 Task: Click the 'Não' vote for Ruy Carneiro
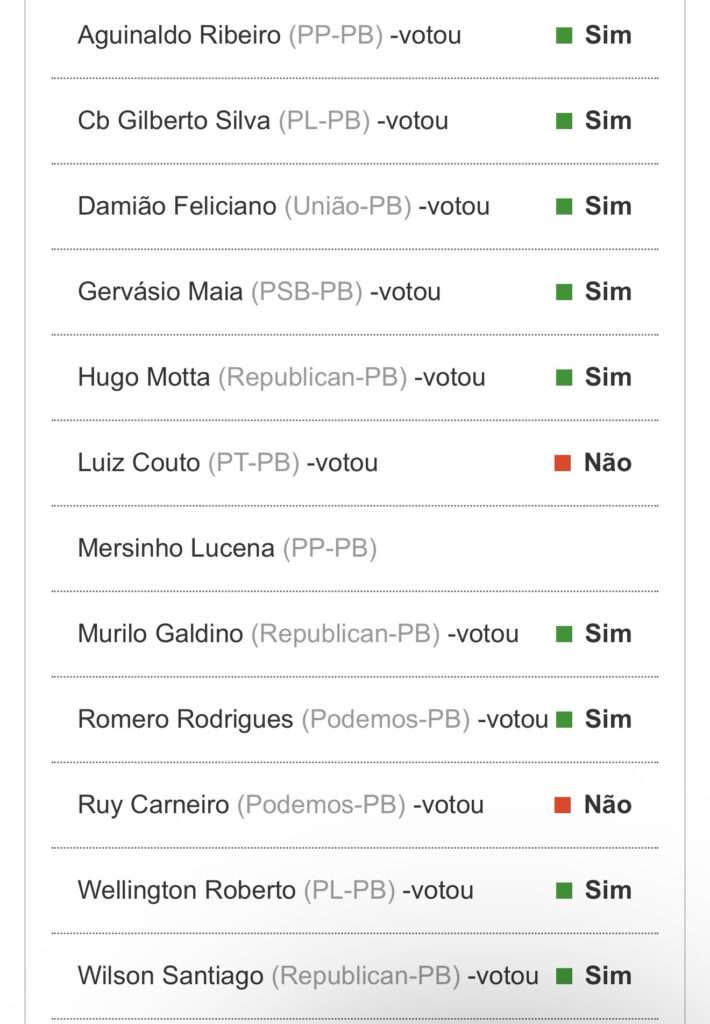coord(608,805)
